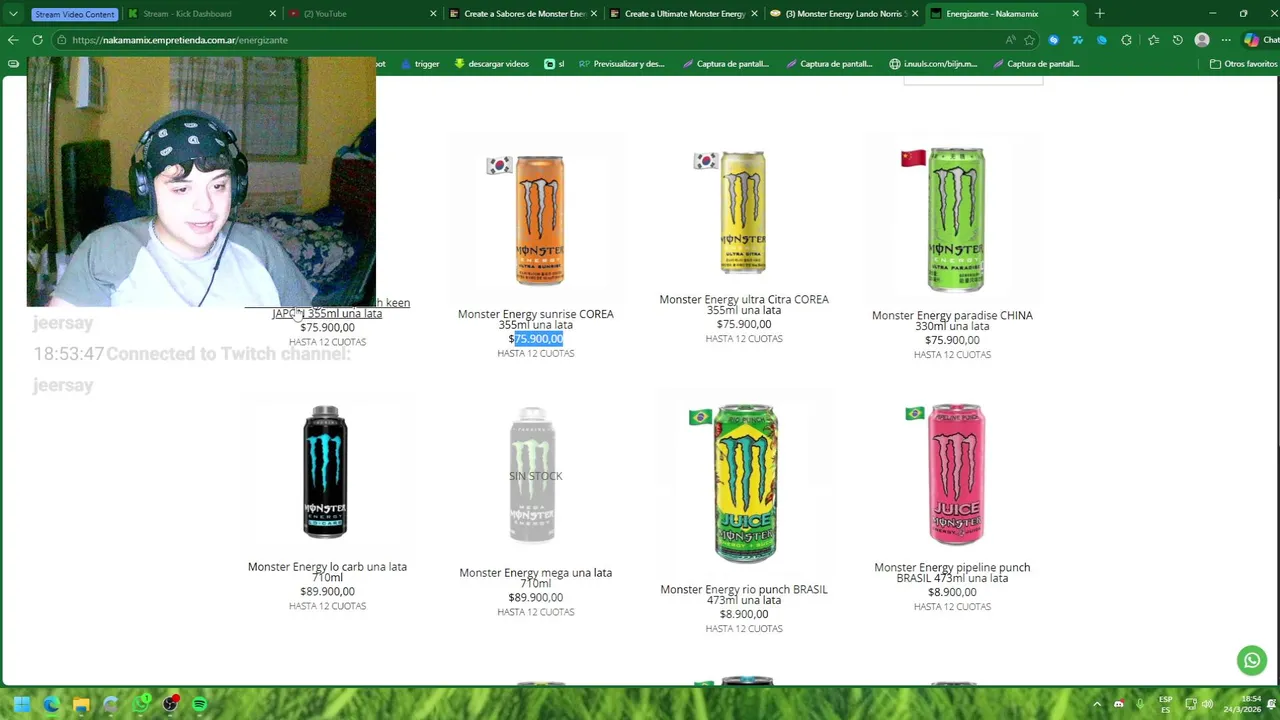This screenshot has height=720, width=1280.
Task: Open the Copilot Chat button
Action: 1260,40
